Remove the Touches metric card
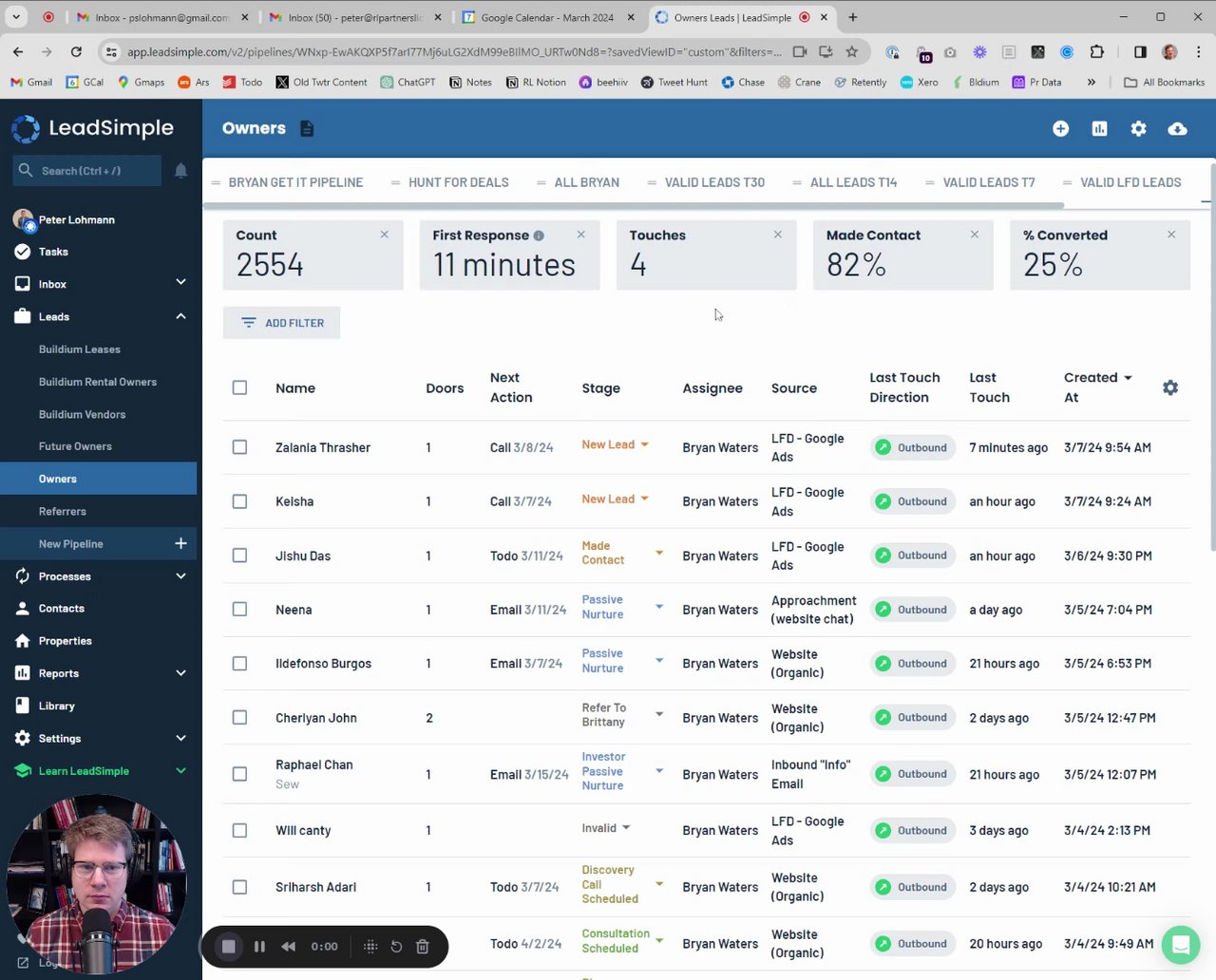Image resolution: width=1216 pixels, height=980 pixels. click(778, 235)
